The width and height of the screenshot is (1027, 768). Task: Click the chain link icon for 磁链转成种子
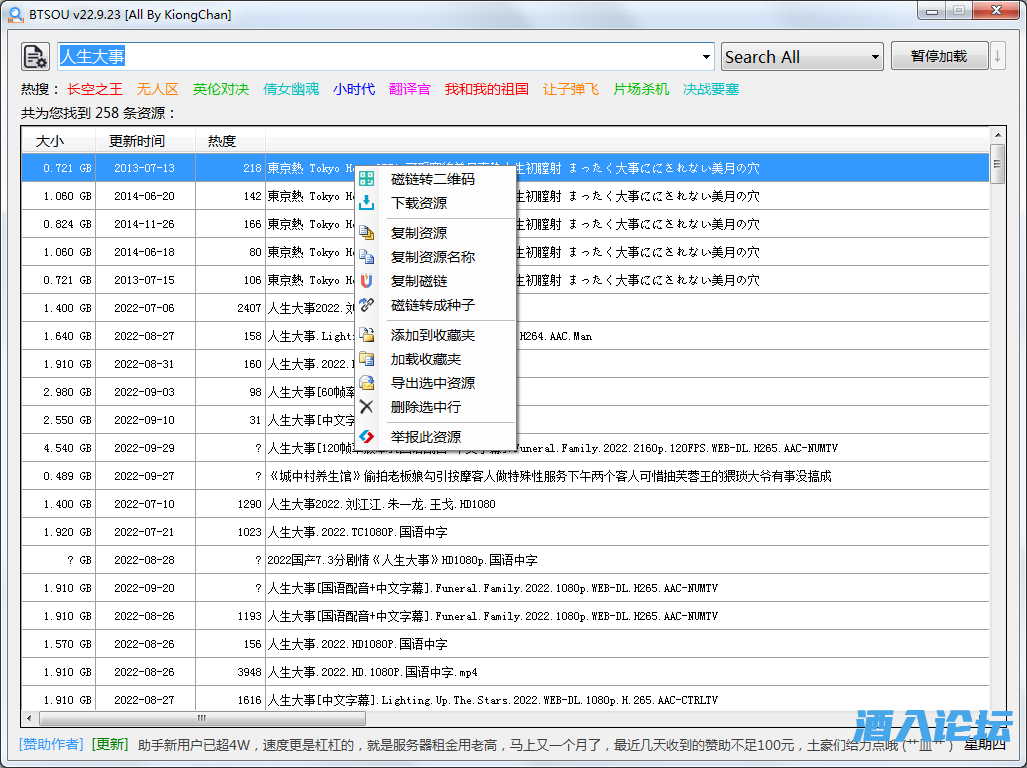[367, 305]
